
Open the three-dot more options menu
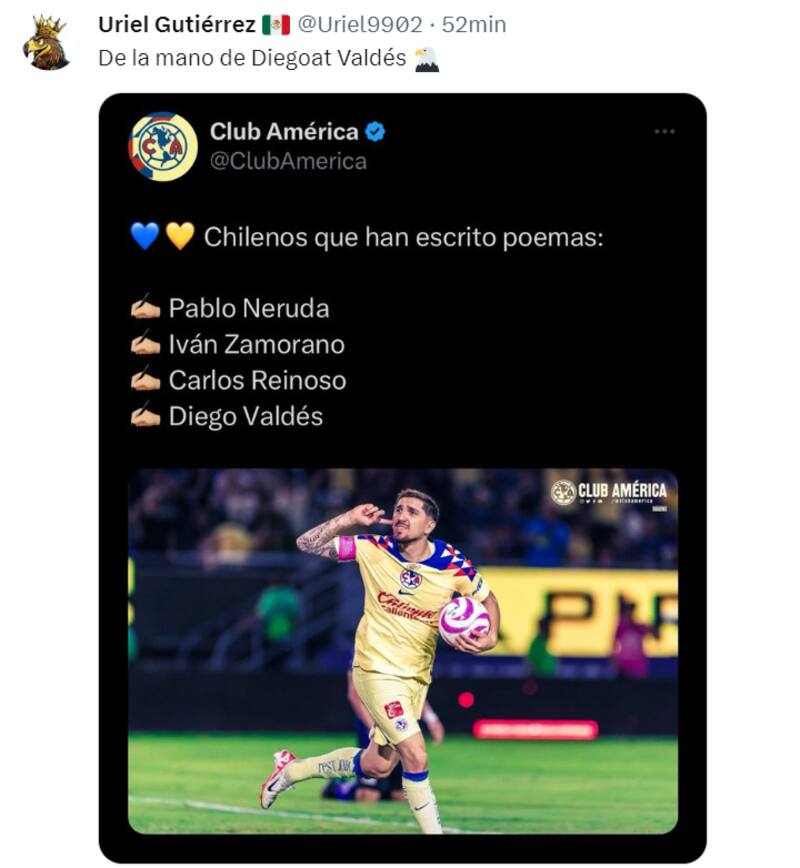(x=664, y=132)
